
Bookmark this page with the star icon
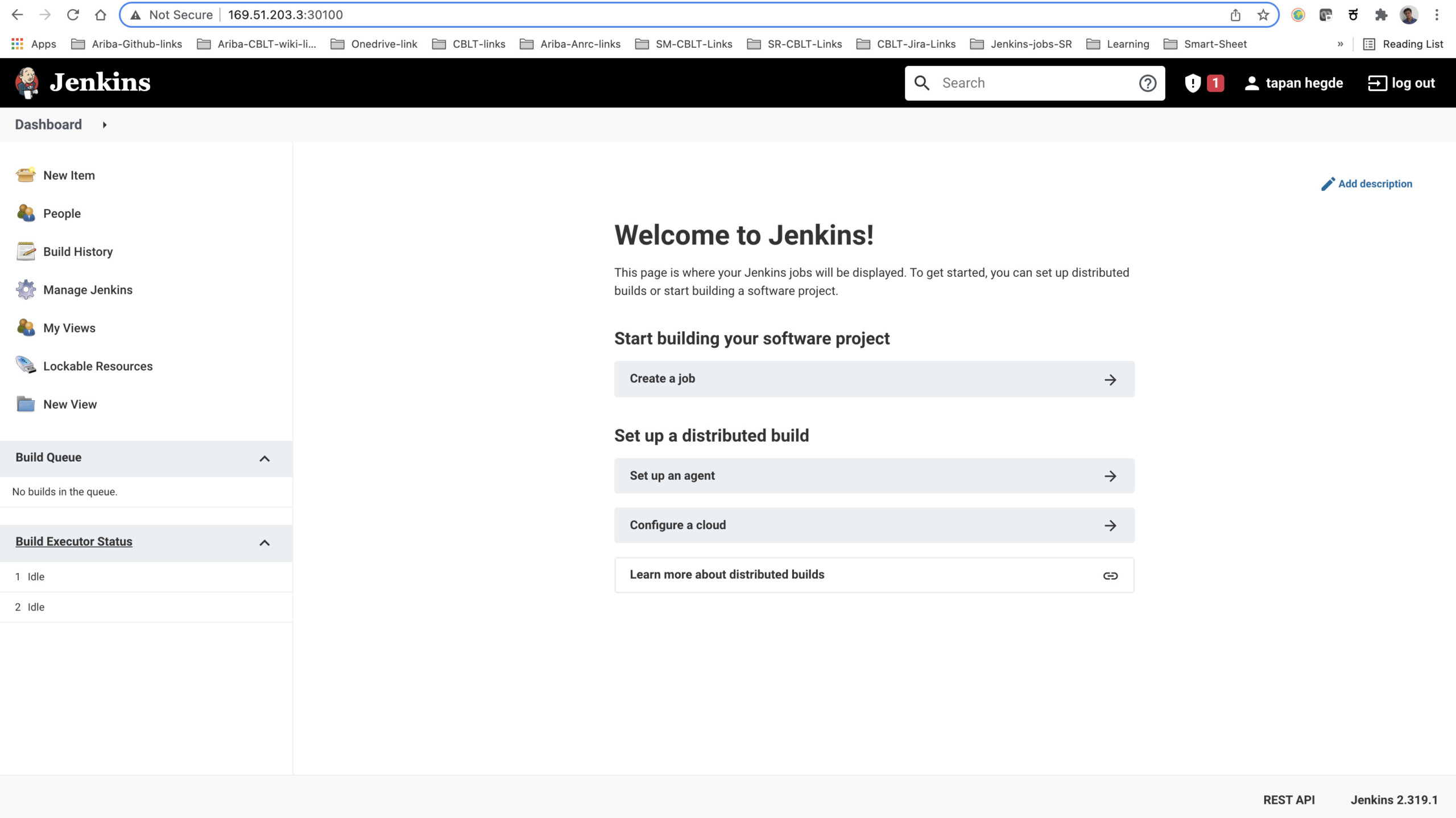[1263, 15]
